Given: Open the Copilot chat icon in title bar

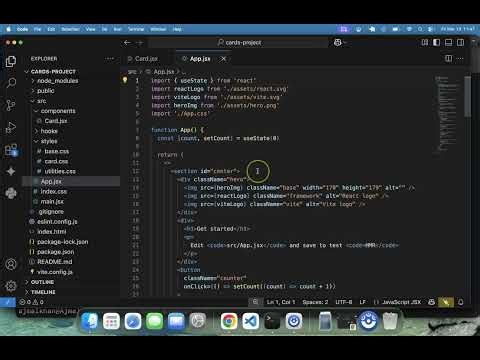Looking at the screenshot, I should 337,42.
